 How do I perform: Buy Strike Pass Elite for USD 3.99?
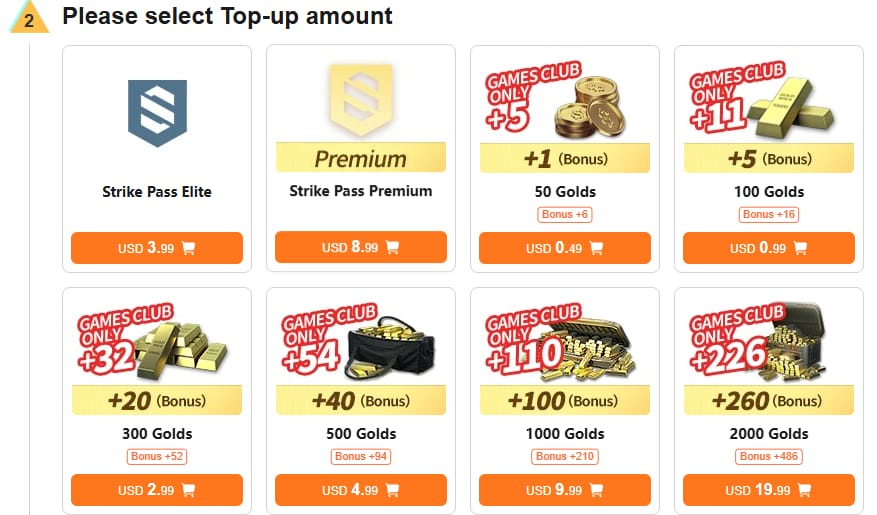(157, 248)
